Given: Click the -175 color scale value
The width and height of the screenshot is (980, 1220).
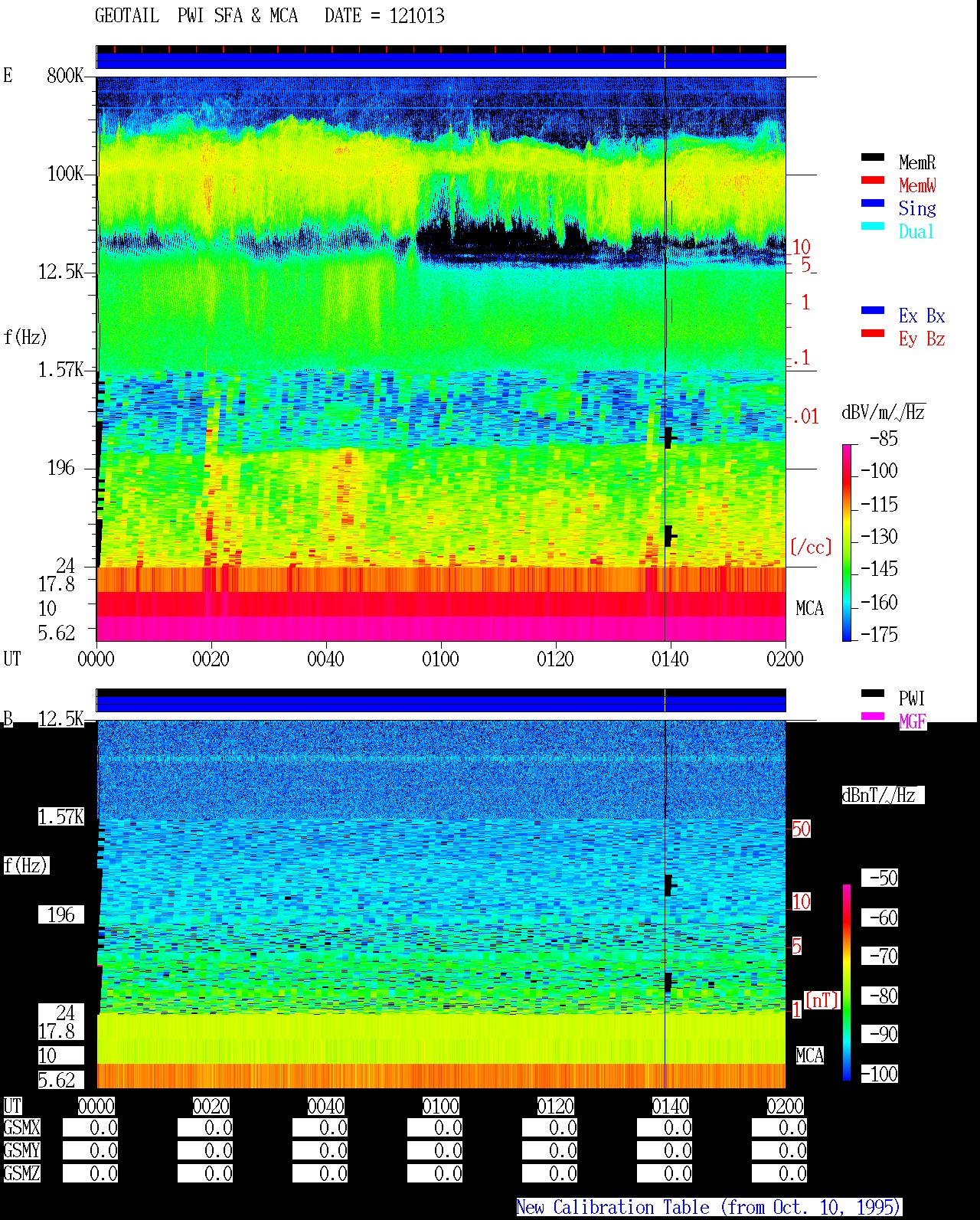Looking at the screenshot, I should pos(879,634).
